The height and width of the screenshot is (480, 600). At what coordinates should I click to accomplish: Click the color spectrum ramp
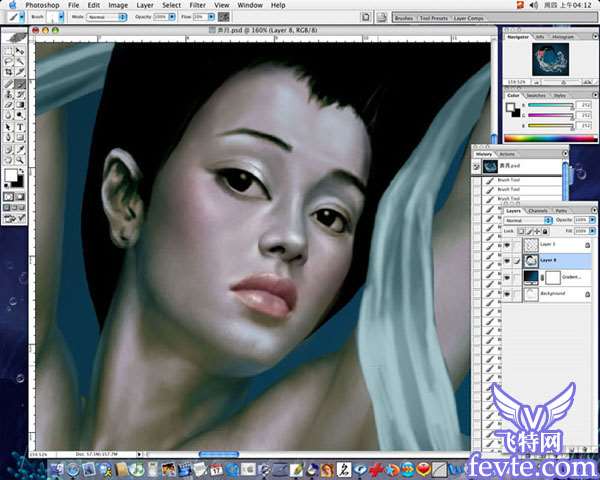[551, 139]
